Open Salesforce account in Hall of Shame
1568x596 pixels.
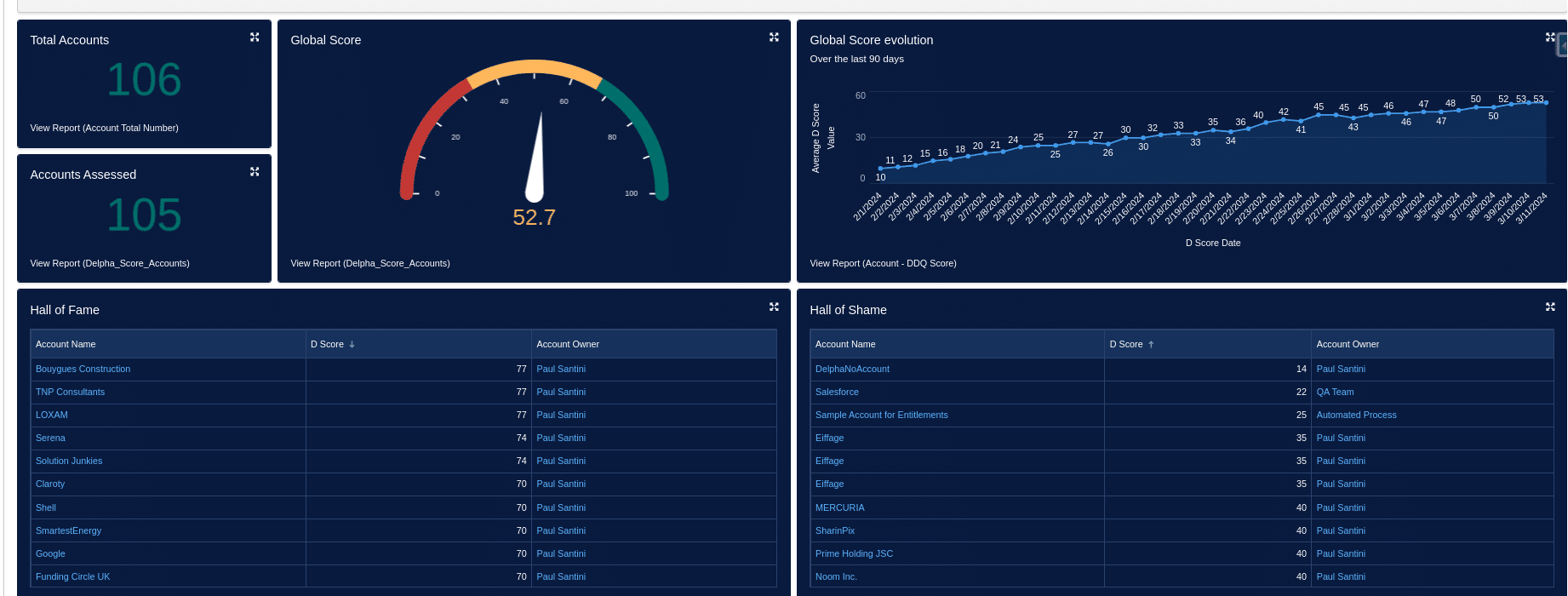click(837, 392)
